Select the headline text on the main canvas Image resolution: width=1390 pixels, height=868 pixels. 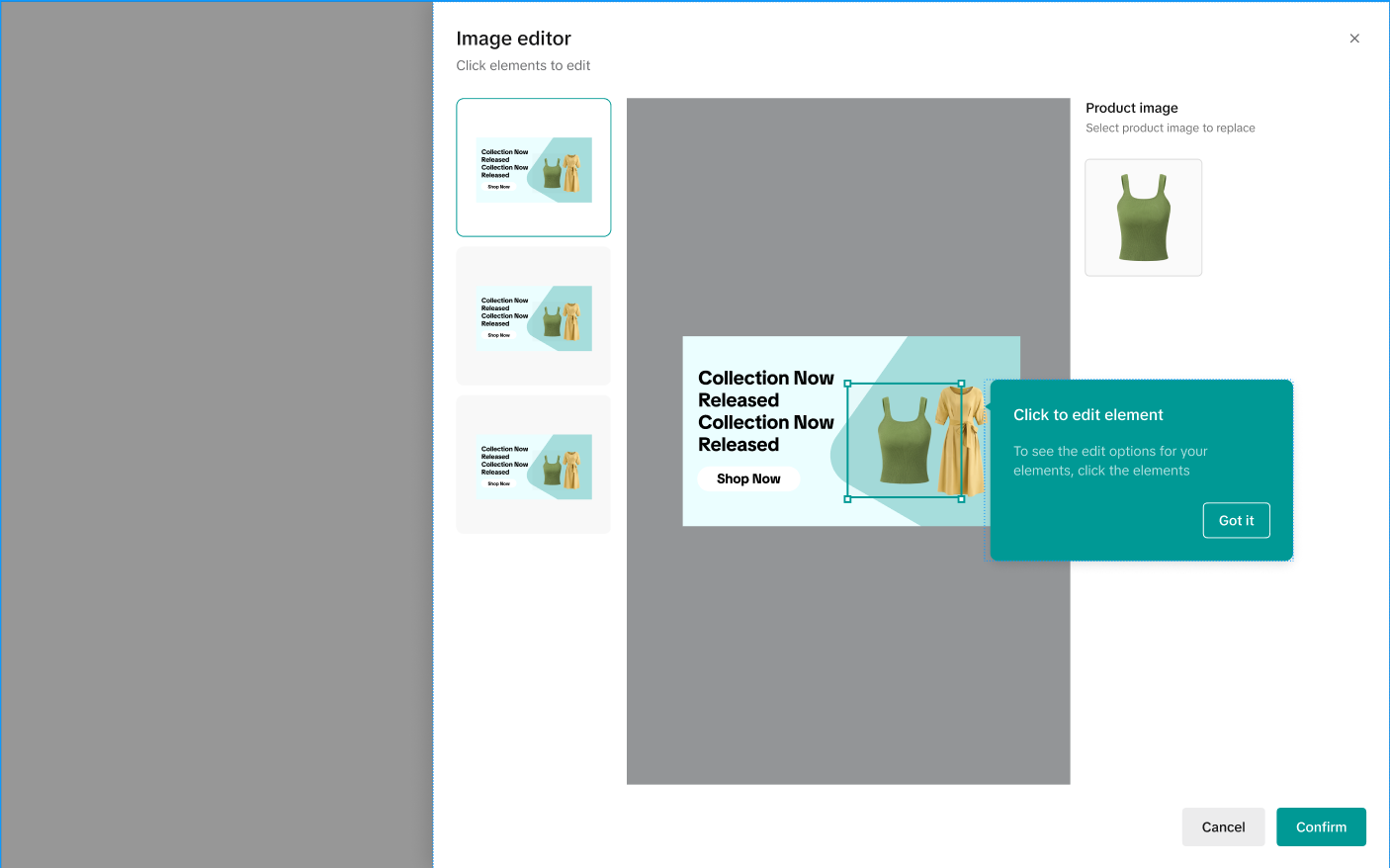[765, 411]
